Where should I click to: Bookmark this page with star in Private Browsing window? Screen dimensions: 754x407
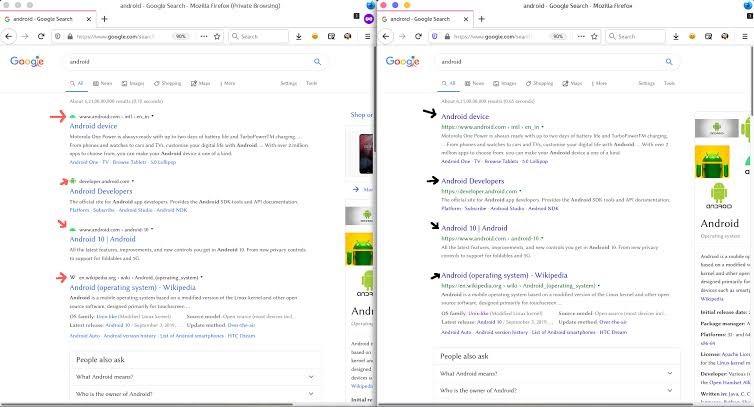point(217,36)
